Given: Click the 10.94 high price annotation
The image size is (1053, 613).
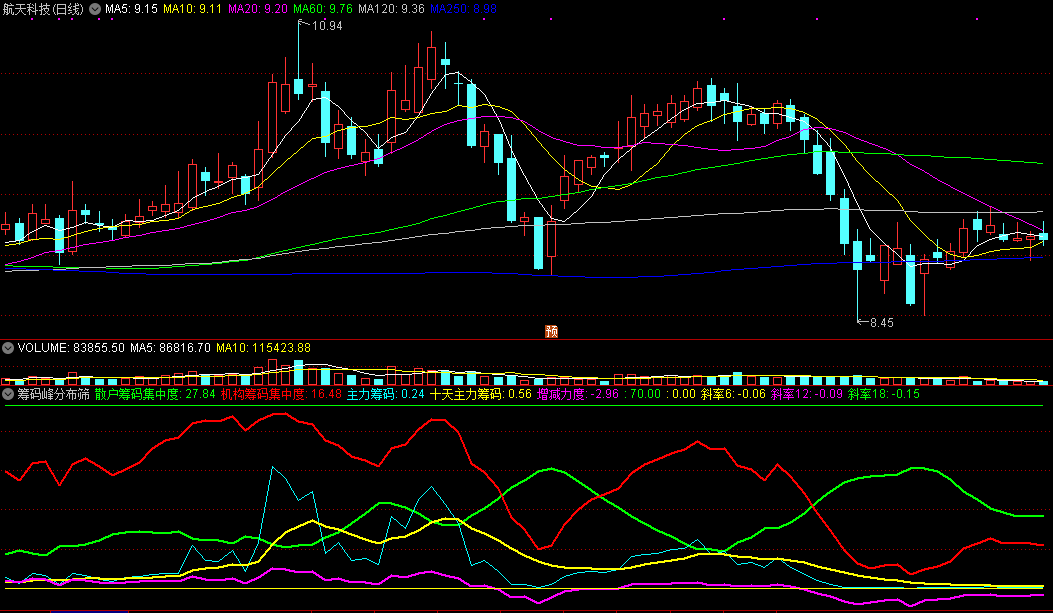Looking at the screenshot, I should point(327,26).
